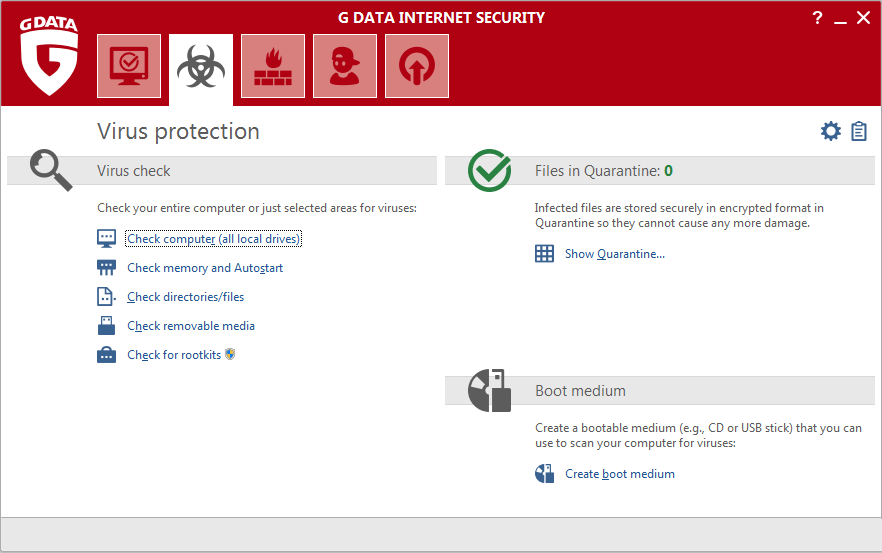Choose Check directories/files
This screenshot has width=882, height=553.
click(x=185, y=297)
